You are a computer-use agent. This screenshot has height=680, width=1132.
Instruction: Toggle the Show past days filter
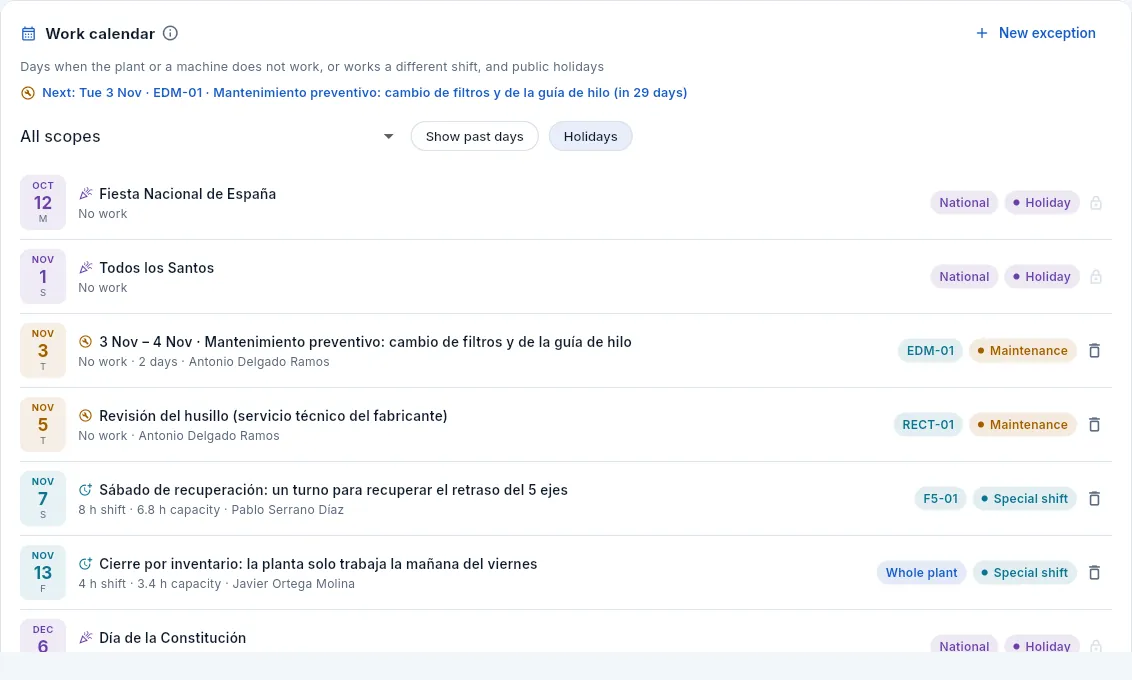[474, 136]
